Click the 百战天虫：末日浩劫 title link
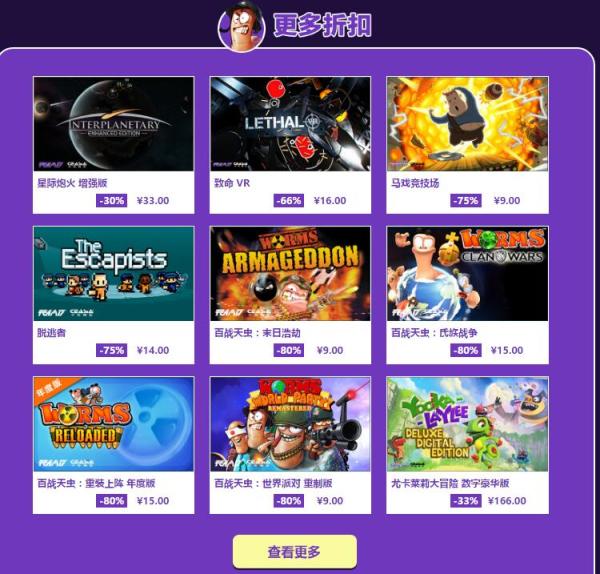 pos(257,333)
